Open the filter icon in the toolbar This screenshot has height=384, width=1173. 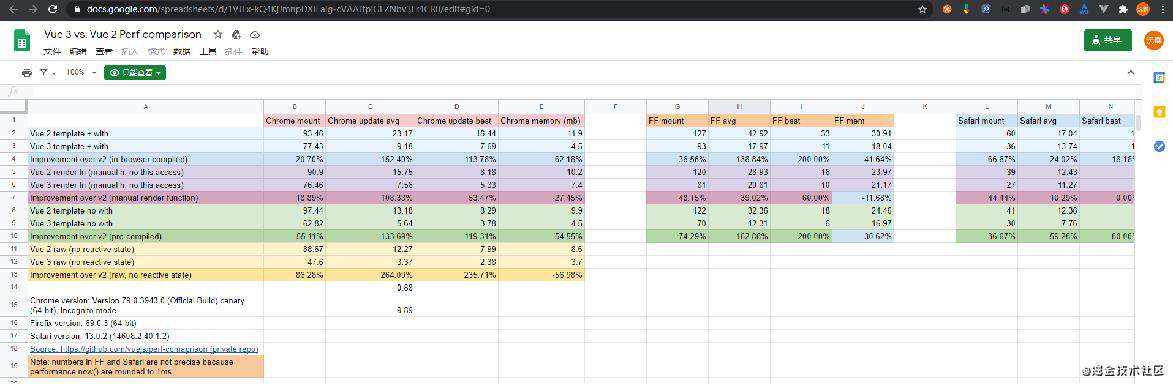tap(44, 73)
